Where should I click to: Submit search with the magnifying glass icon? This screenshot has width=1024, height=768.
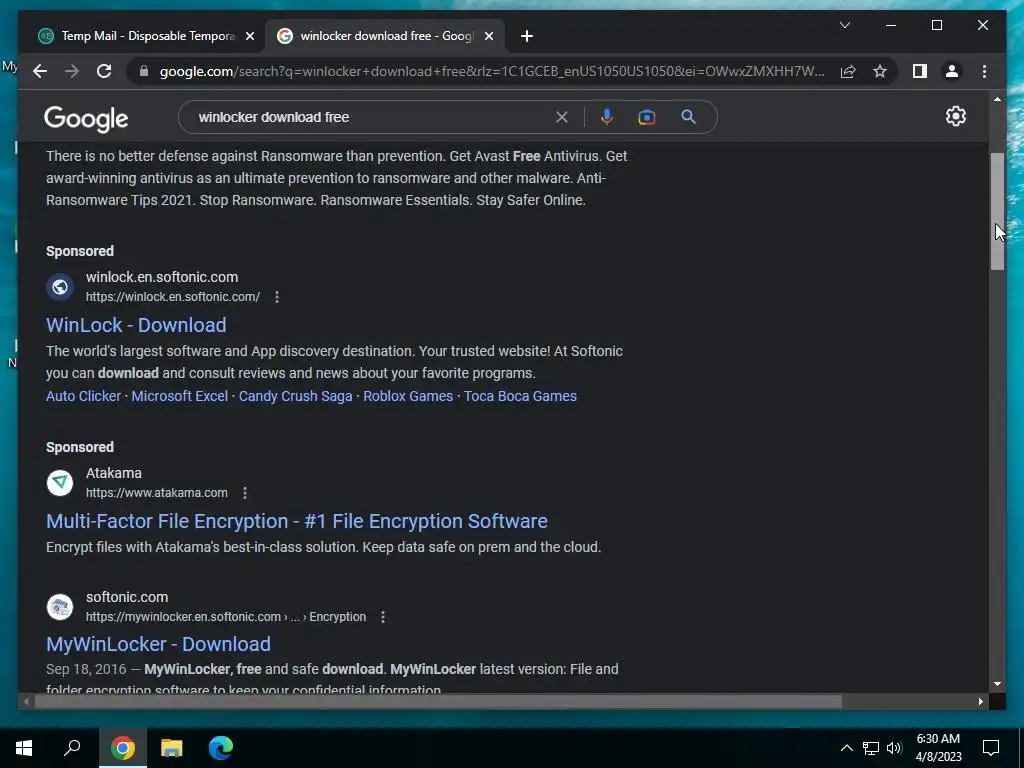[688, 117]
